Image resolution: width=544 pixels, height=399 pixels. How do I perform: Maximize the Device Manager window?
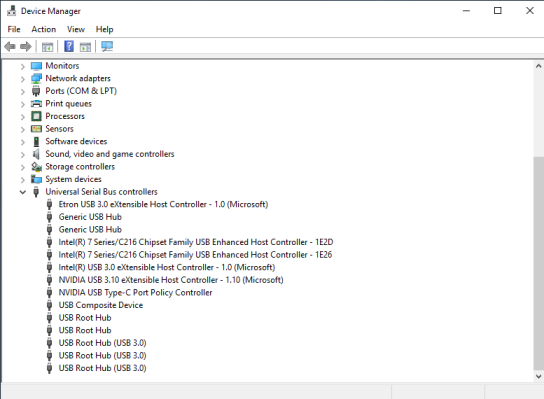pyautogui.click(x=498, y=11)
